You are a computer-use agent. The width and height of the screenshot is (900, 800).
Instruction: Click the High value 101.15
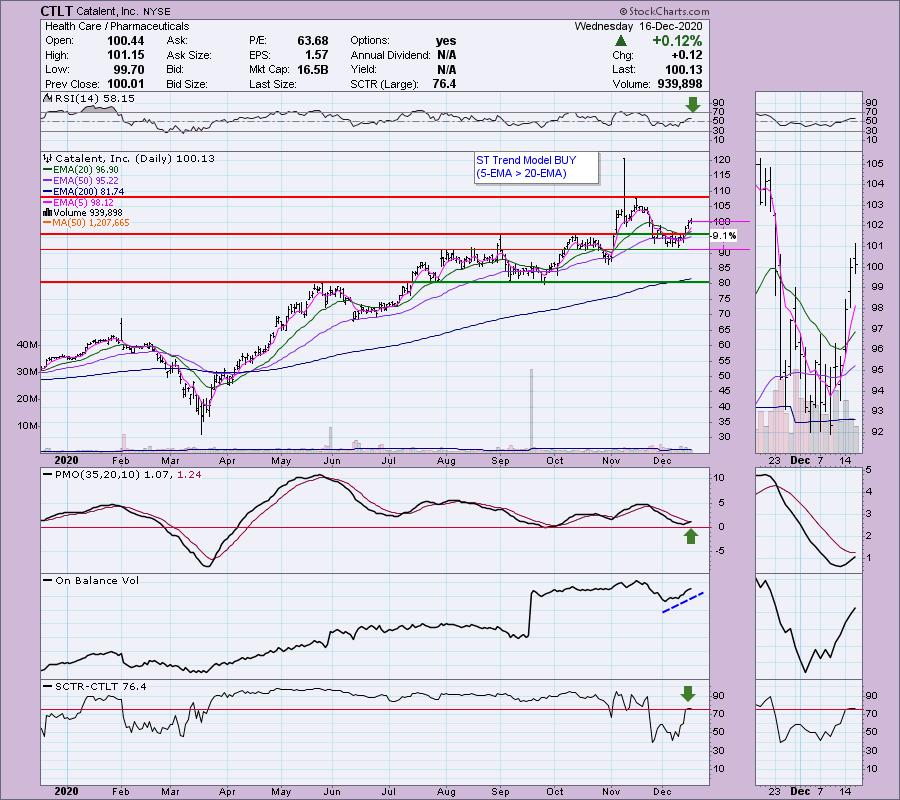coord(126,55)
